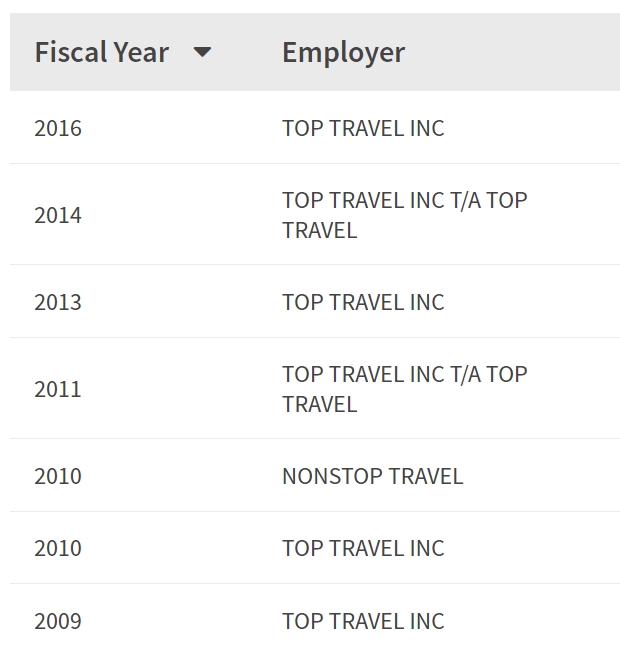Screen dimensions: 620x661
Task: Click the Employer column header
Action: pos(343,52)
